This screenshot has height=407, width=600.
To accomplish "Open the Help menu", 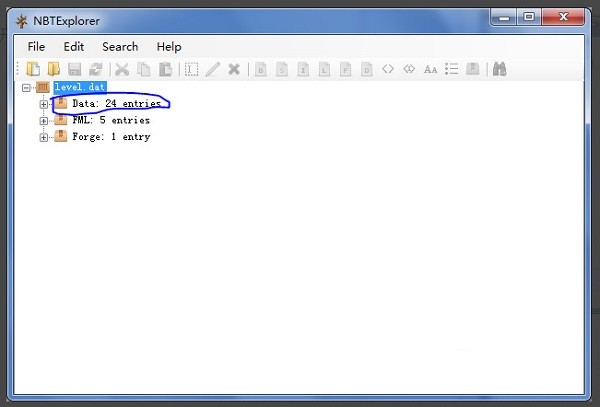I will tap(169, 46).
